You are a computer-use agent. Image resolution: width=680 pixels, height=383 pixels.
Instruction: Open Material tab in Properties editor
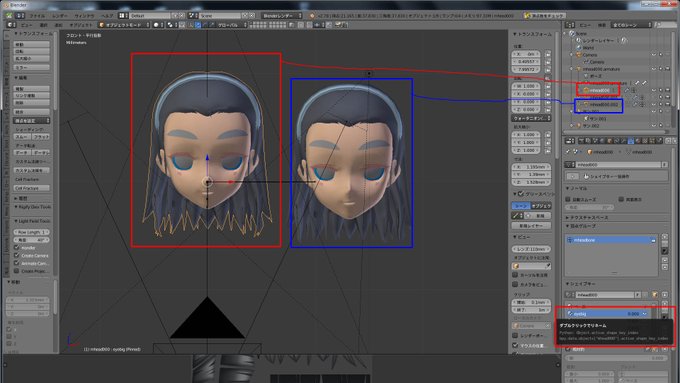point(638,141)
